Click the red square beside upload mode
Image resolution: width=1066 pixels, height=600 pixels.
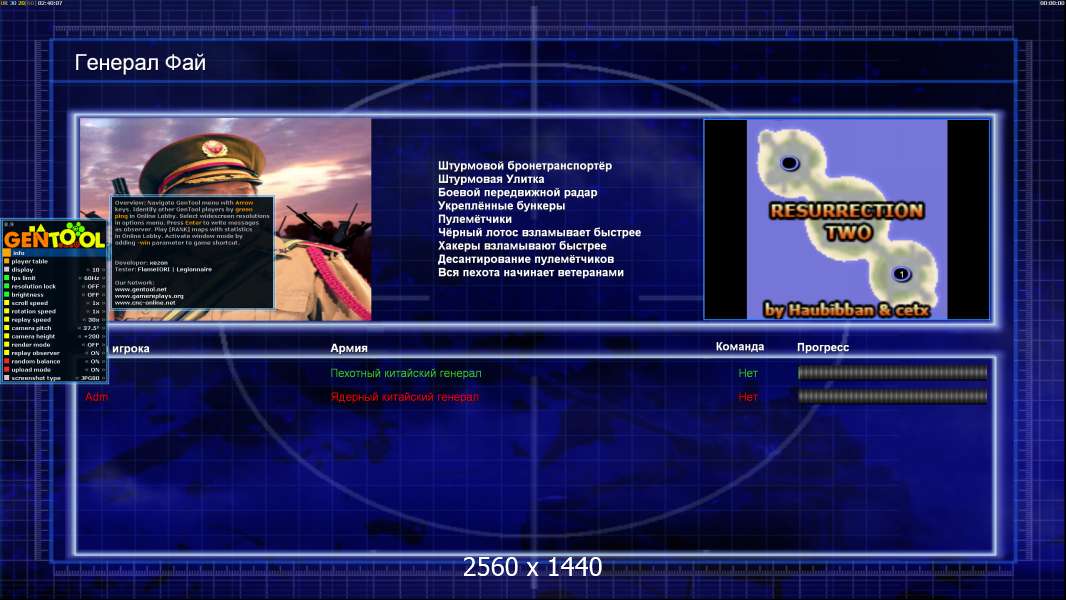click(x=7, y=370)
